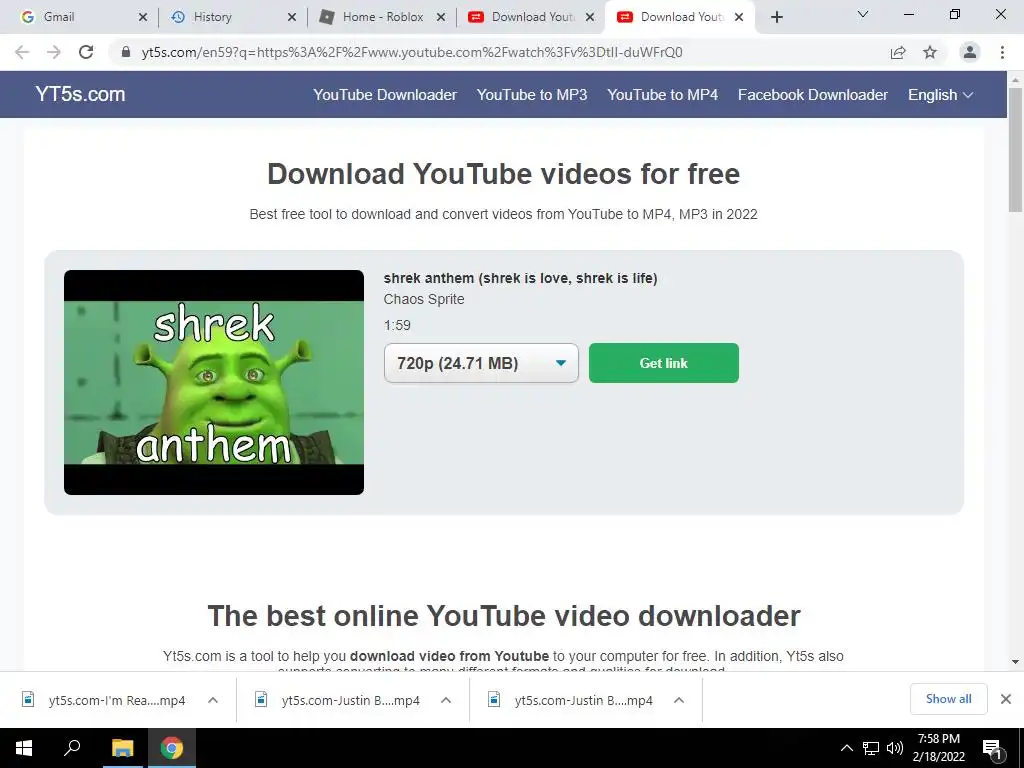1024x768 pixels.
Task: Click the 1:59 duration text
Action: click(397, 325)
